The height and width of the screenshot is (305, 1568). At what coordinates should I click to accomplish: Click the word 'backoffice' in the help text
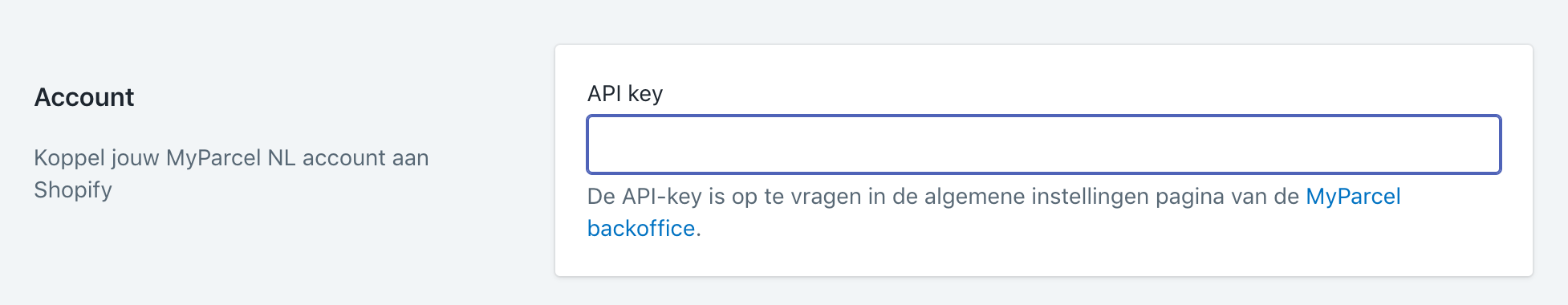(641, 229)
